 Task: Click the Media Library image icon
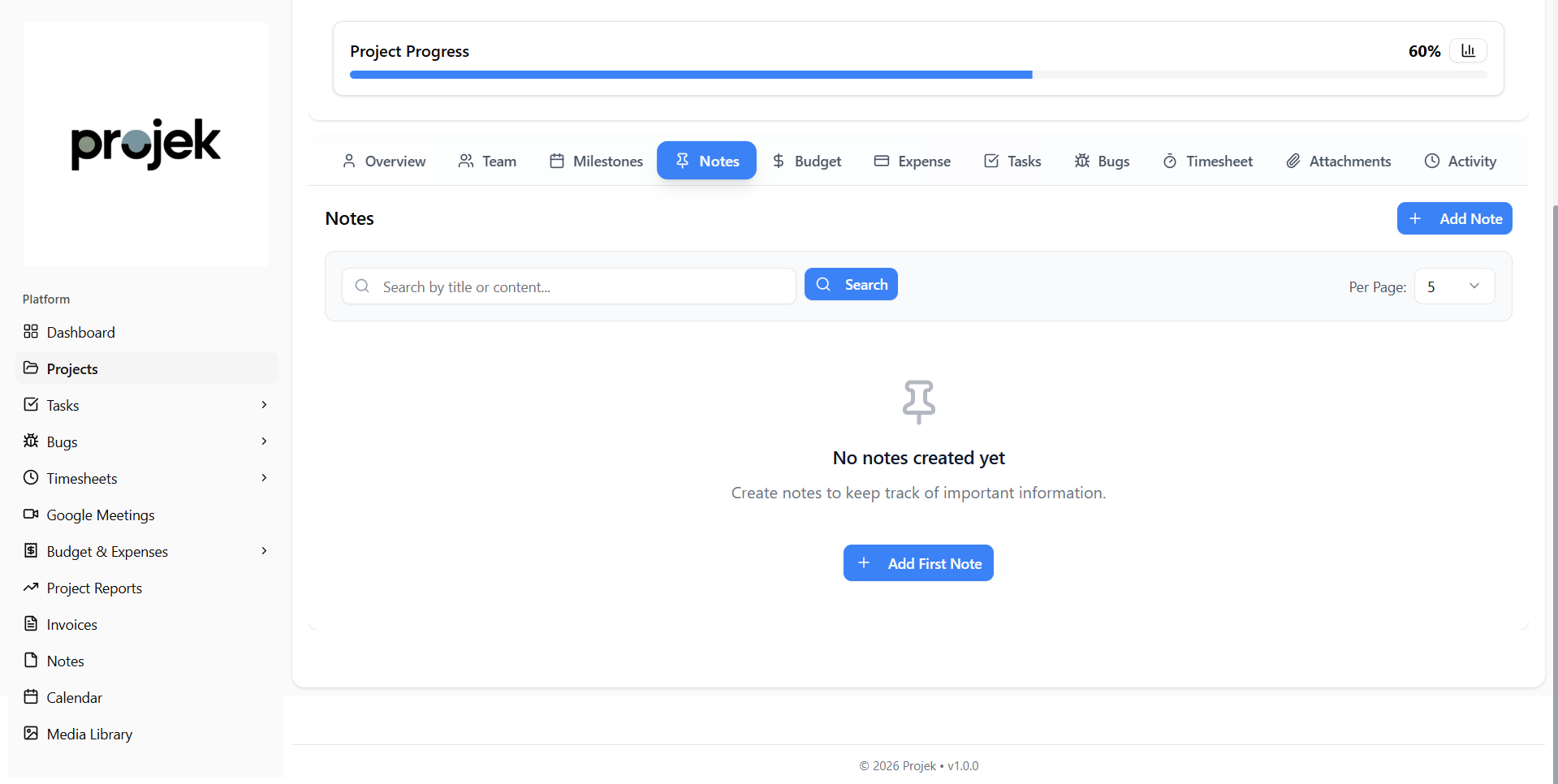[31, 734]
